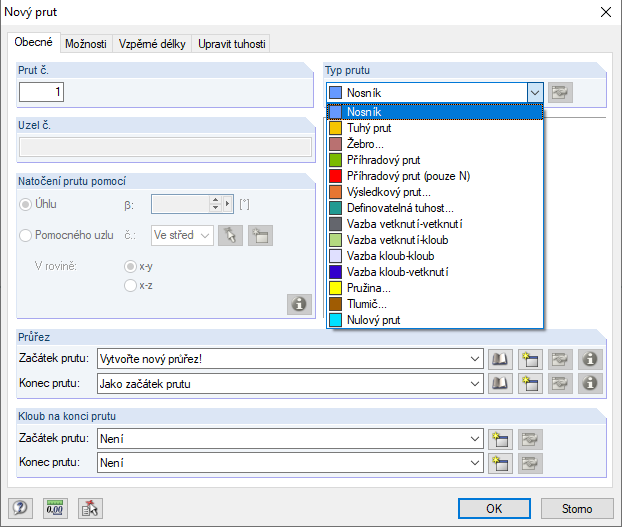
Task: Choose Pružina... member type
Action: click(435, 288)
